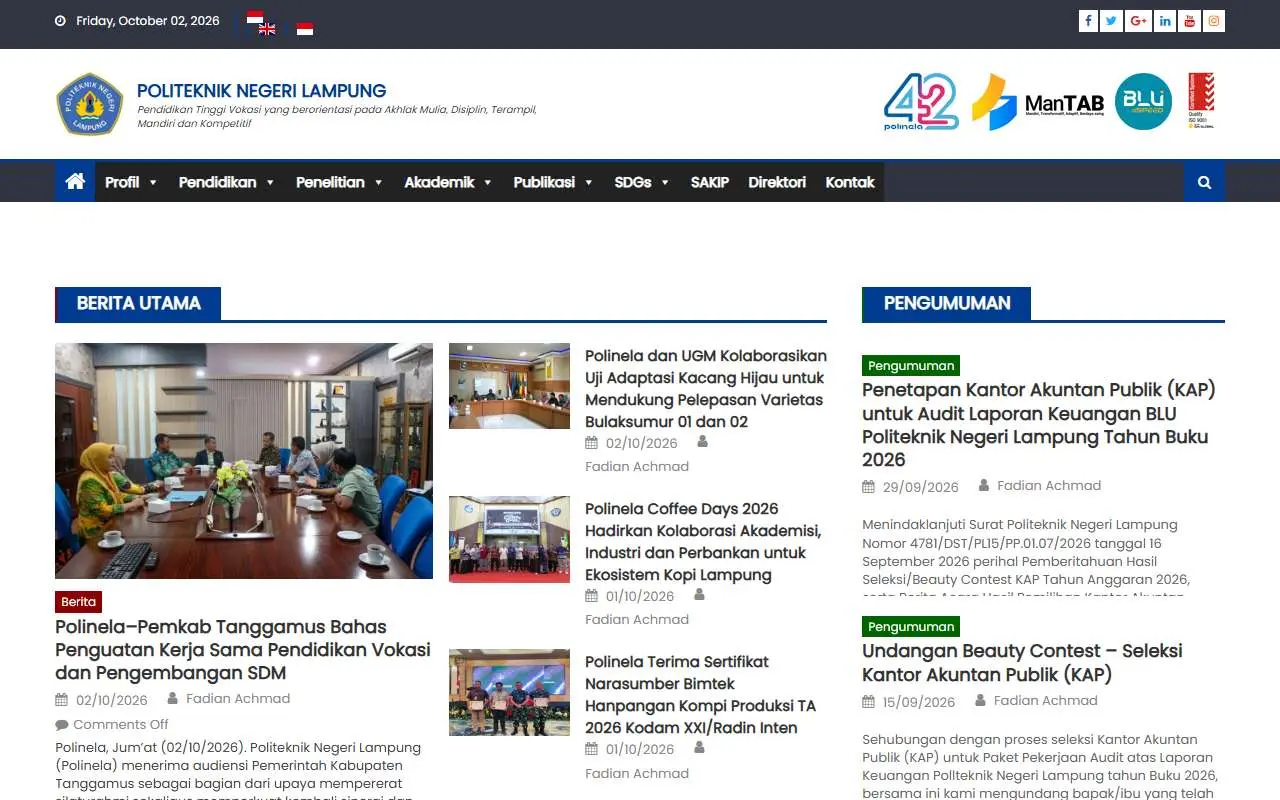Viewport: 1280px width, 800px height.
Task: Open the YouTube social link
Action: coord(1189,21)
